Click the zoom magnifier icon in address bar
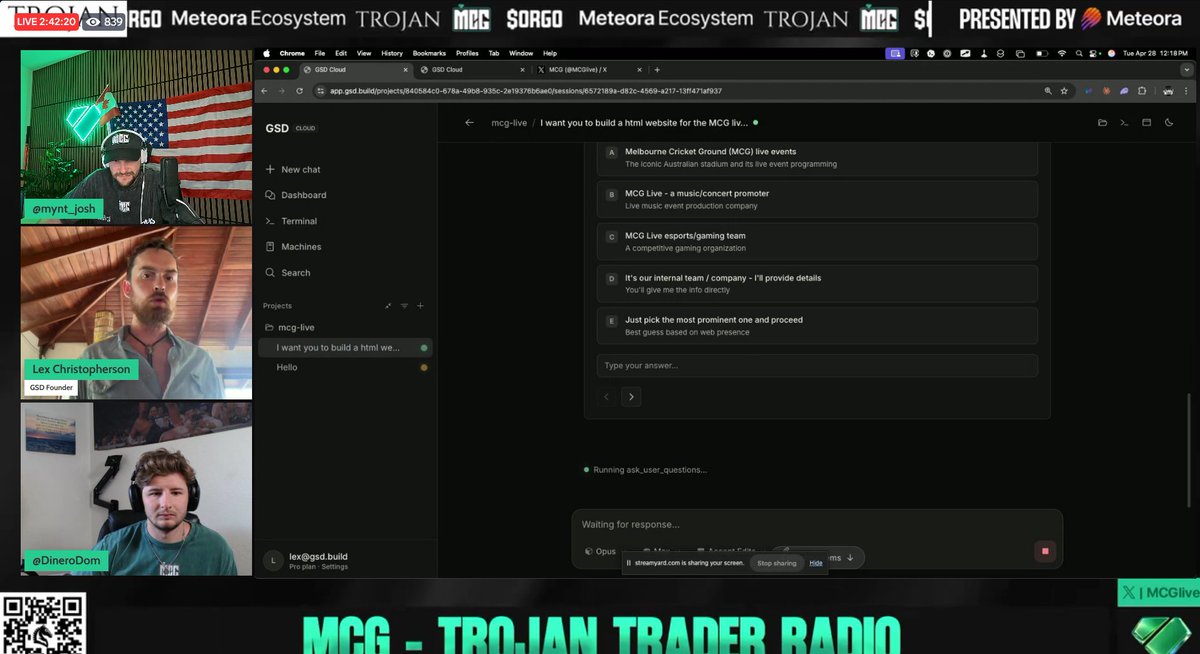 tap(1048, 90)
